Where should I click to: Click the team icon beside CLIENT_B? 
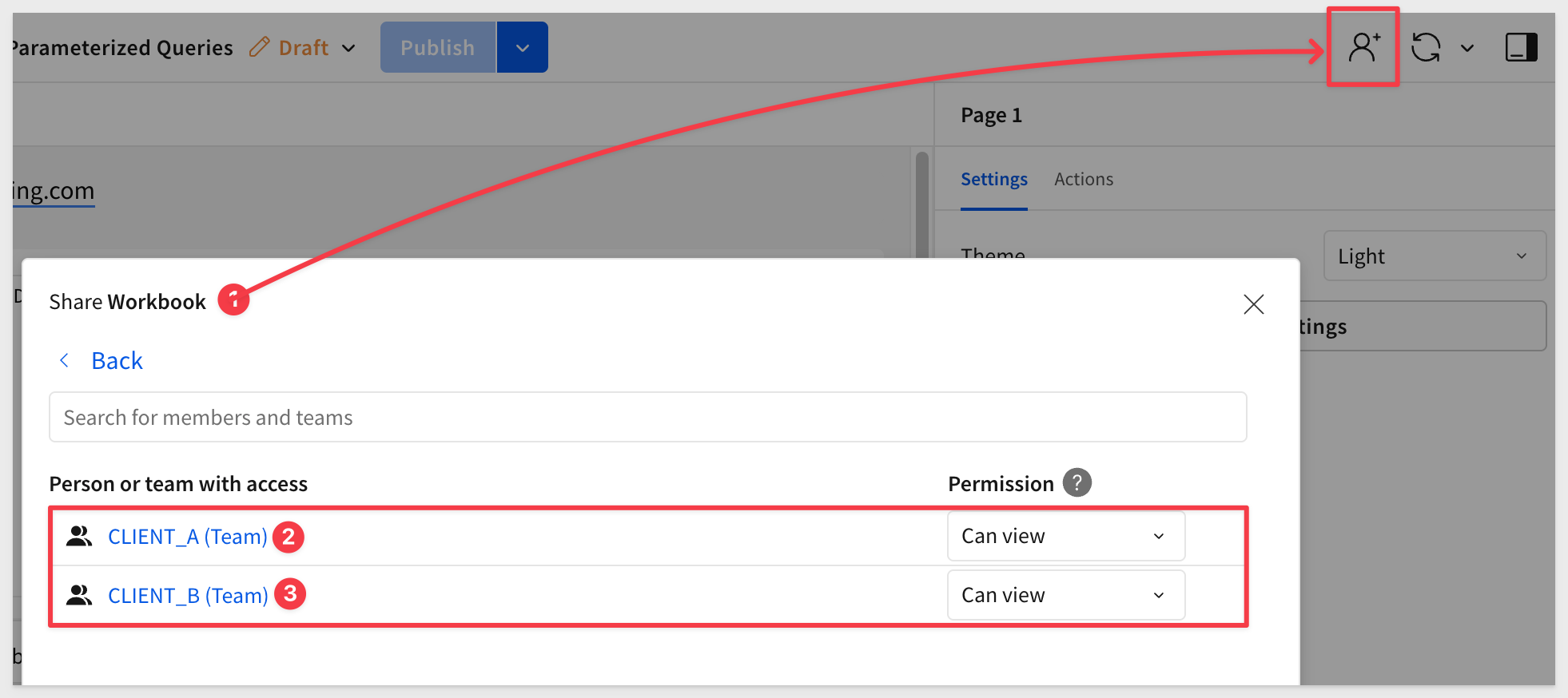(x=79, y=596)
